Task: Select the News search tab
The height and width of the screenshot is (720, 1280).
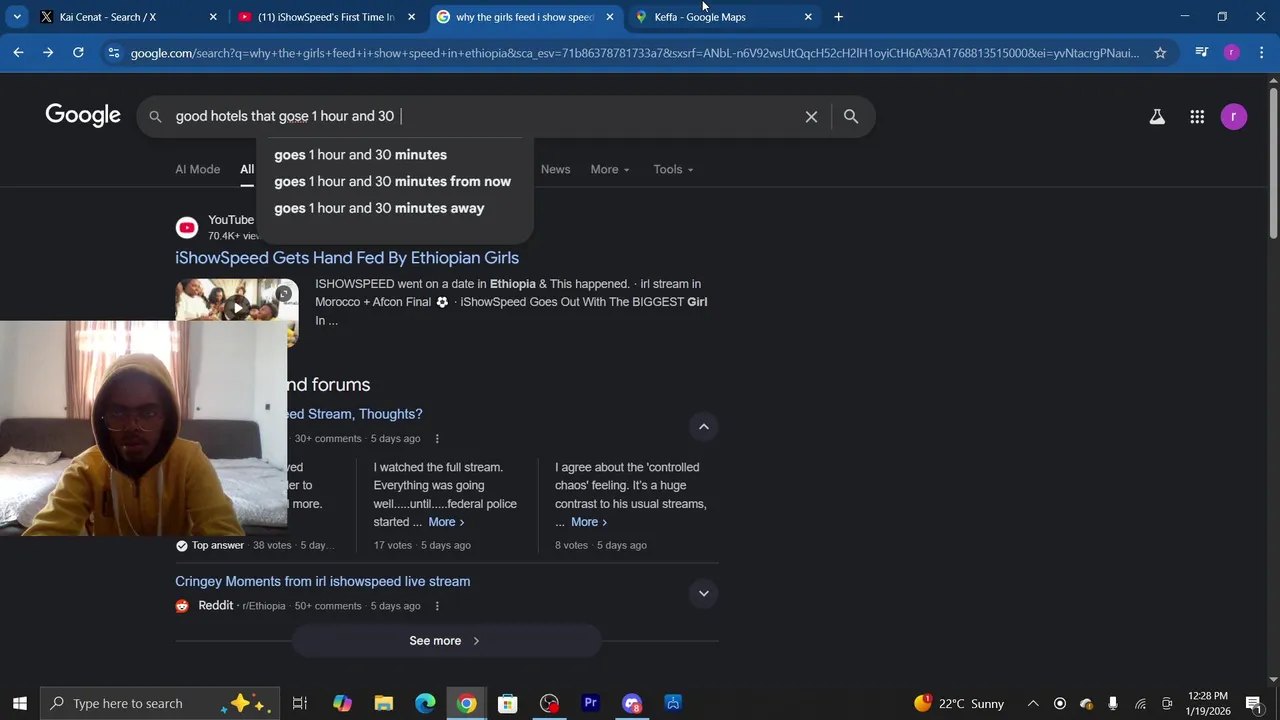Action: [555, 169]
